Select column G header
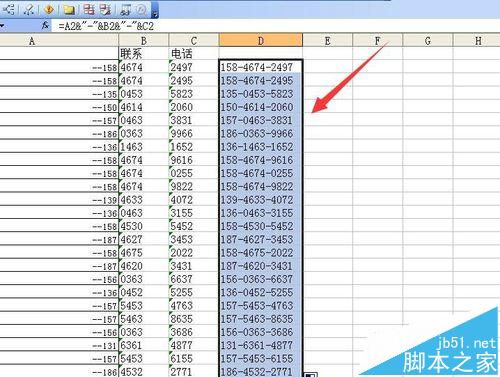This screenshot has width=500, height=377. [428, 41]
